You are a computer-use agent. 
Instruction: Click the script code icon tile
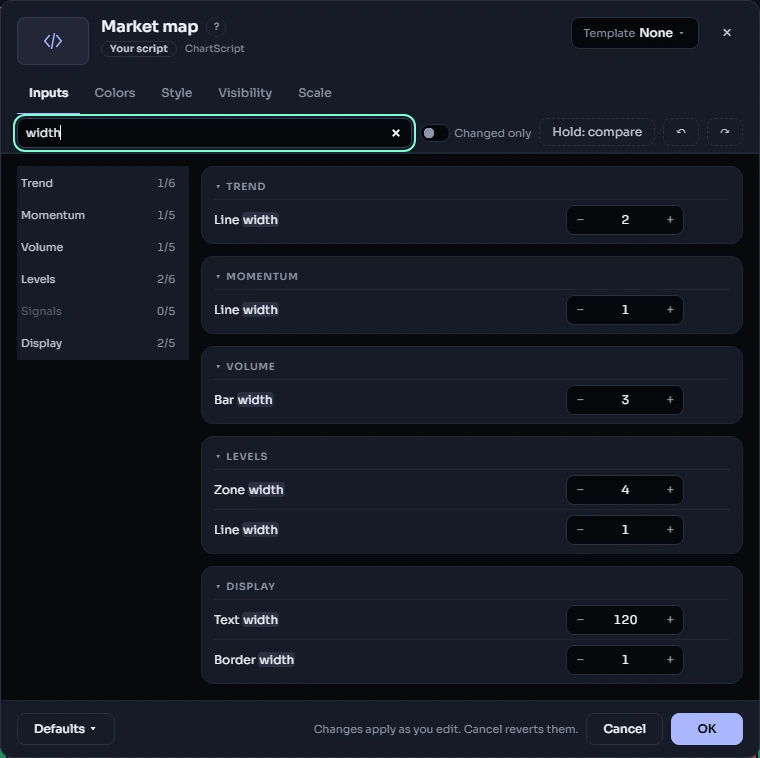pos(53,41)
